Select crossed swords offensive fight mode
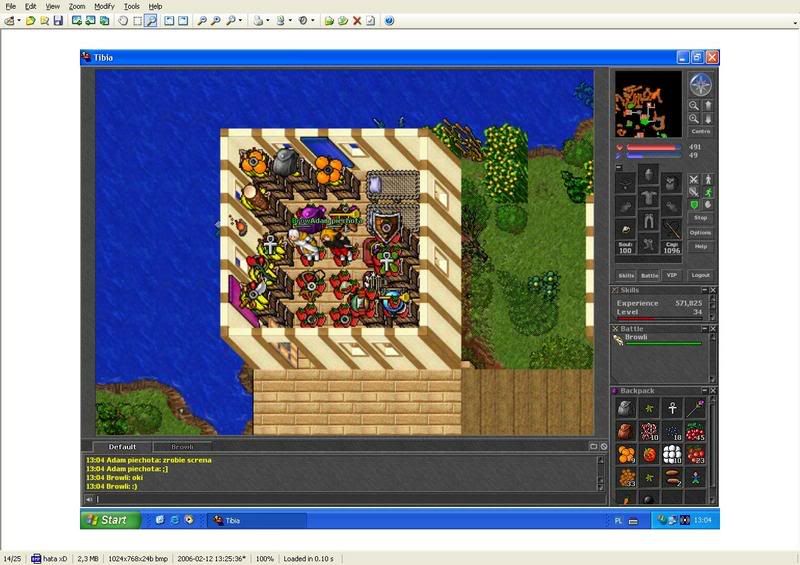Image resolution: width=800 pixels, height=565 pixels. click(694, 180)
